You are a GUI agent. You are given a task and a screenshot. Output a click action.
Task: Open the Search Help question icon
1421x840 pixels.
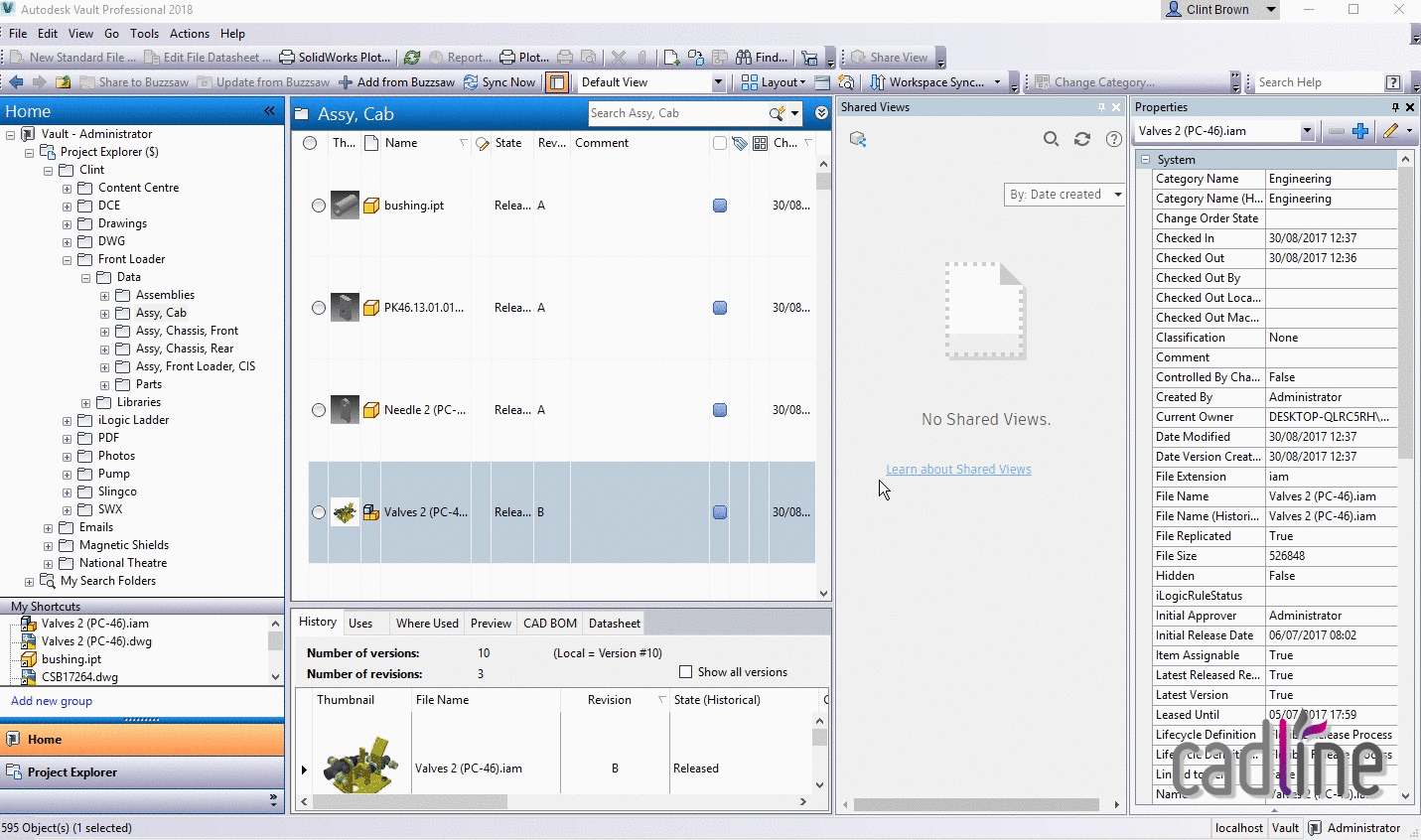point(1393,82)
